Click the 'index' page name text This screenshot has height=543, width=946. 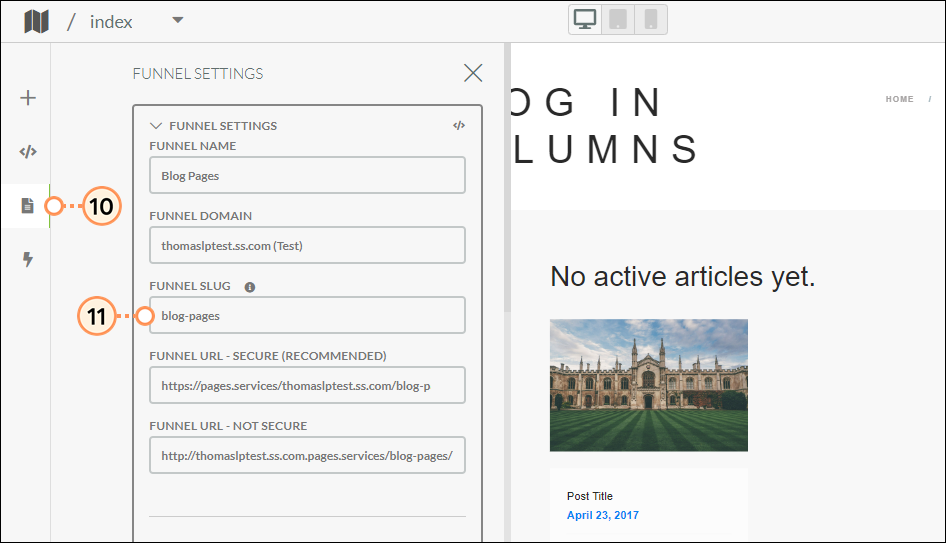[x=111, y=22]
